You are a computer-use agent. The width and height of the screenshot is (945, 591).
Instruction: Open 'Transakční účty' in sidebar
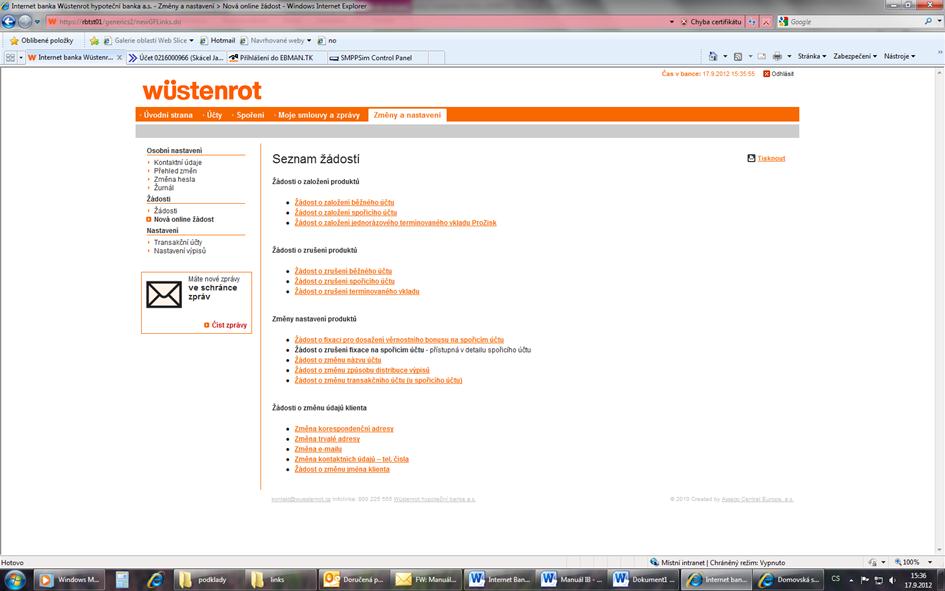tap(178, 242)
